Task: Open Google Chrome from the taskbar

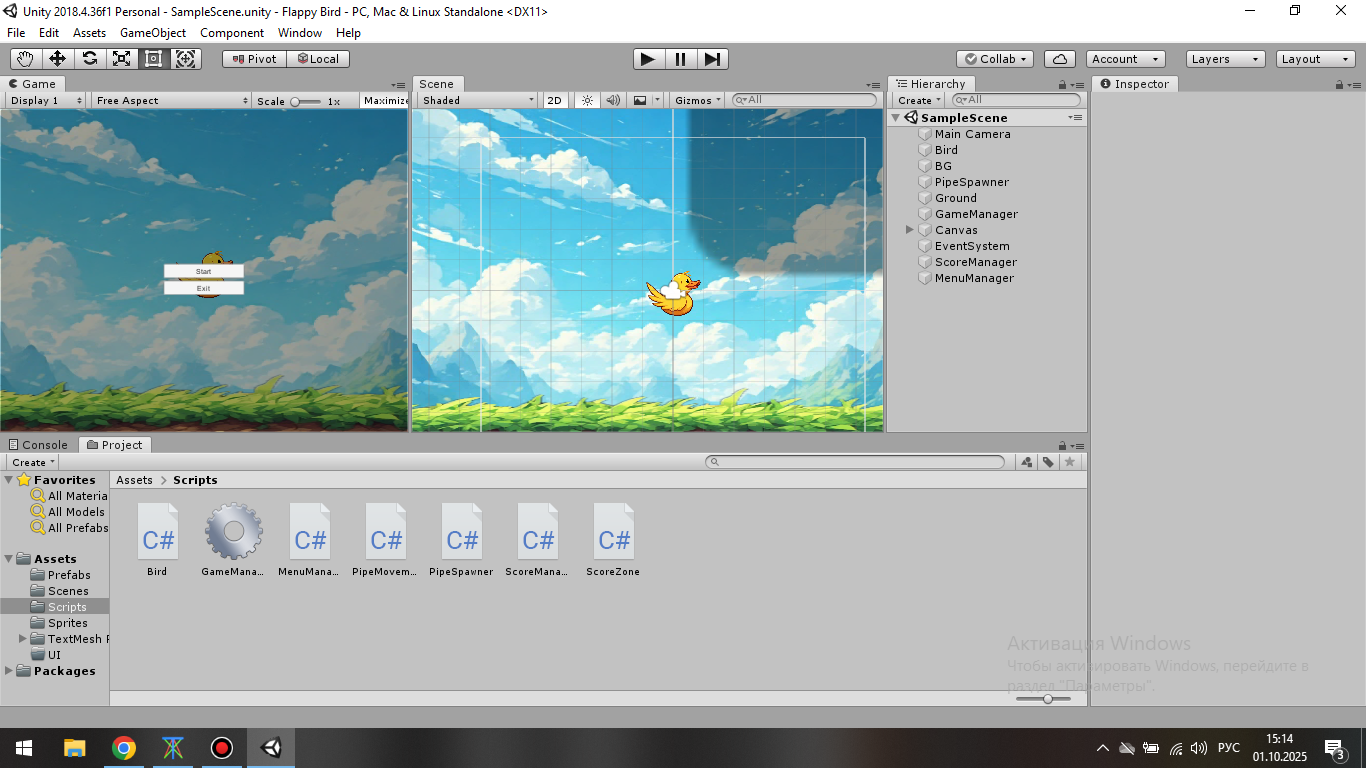Action: (x=124, y=748)
